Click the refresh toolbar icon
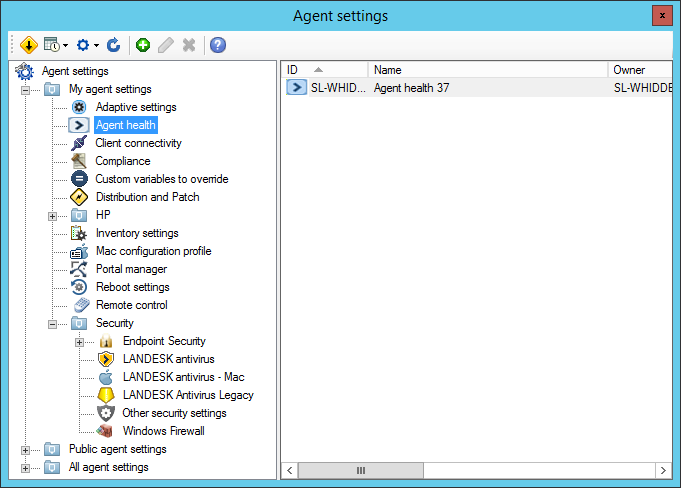The width and height of the screenshot is (681, 488). [113, 45]
